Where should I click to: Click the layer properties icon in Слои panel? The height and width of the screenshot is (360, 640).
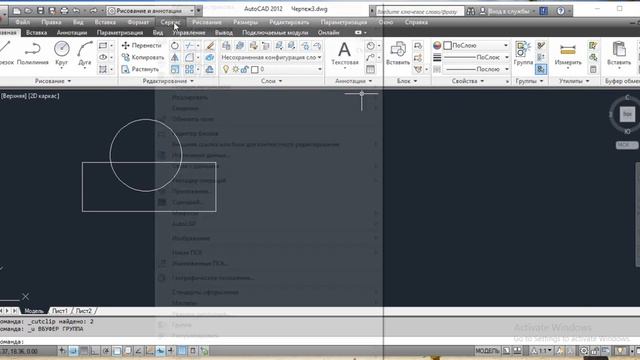pos(226,46)
